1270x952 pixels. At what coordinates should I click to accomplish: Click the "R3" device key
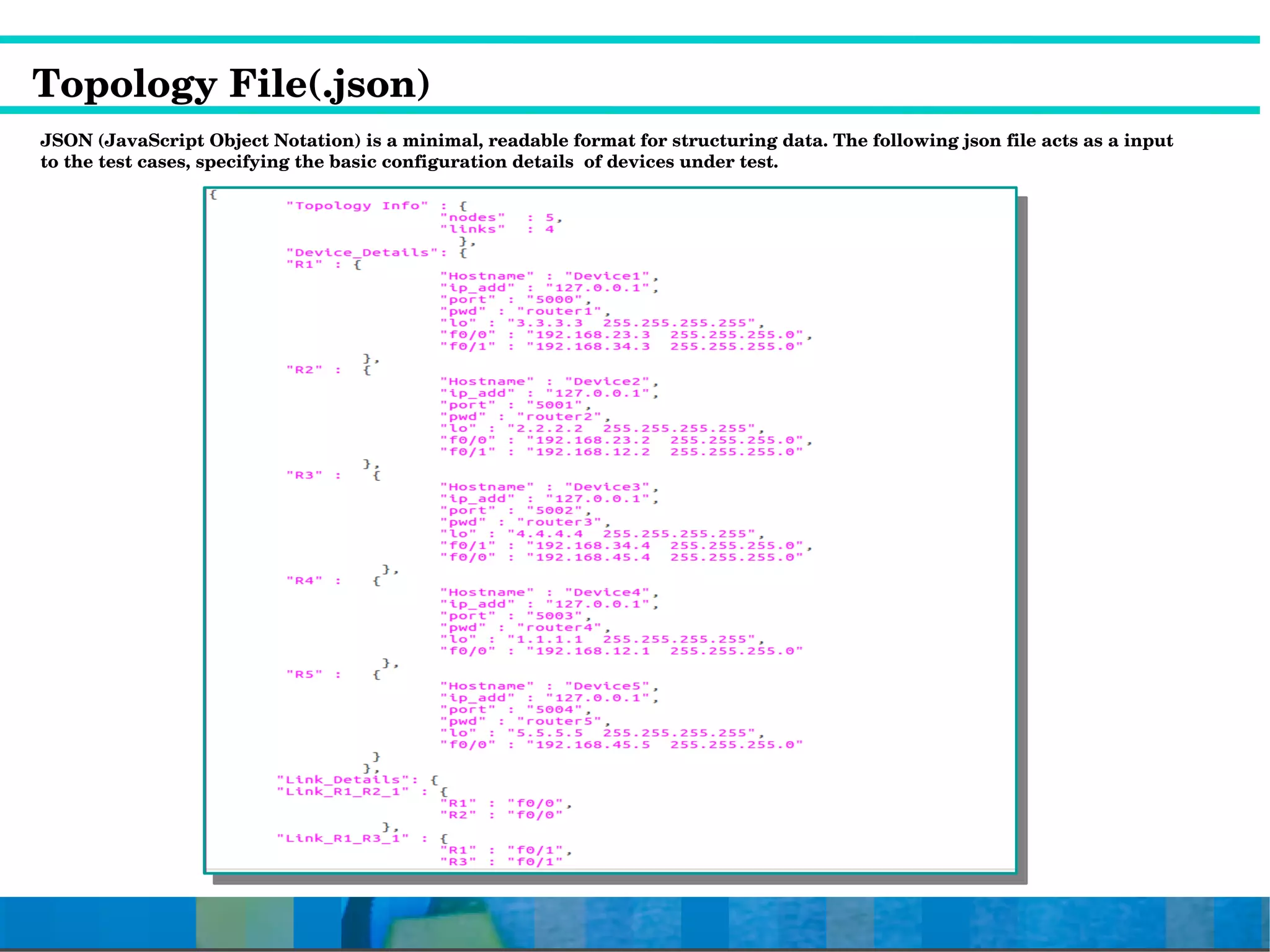point(304,475)
